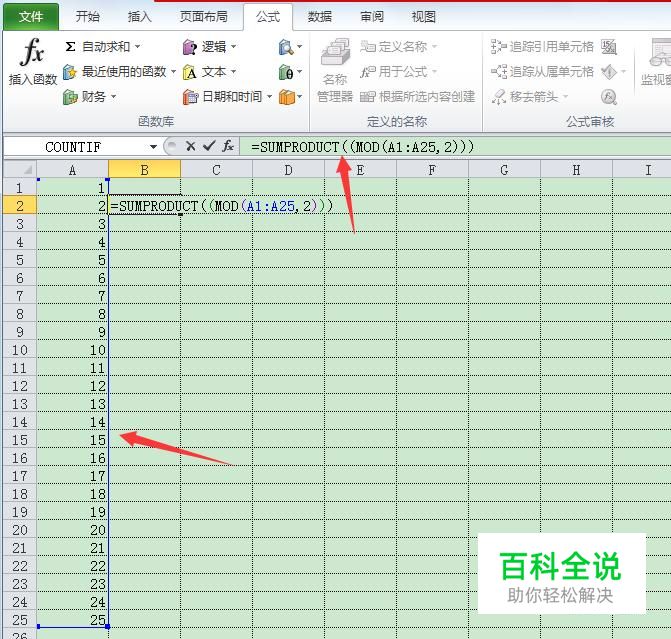Image resolution: width=671 pixels, height=639 pixels.
Task: Select column H header
Action: [576, 170]
